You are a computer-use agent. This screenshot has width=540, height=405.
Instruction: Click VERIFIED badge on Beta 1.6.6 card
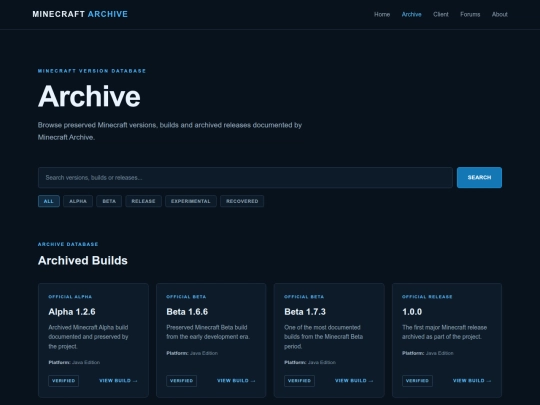[x=181, y=381]
